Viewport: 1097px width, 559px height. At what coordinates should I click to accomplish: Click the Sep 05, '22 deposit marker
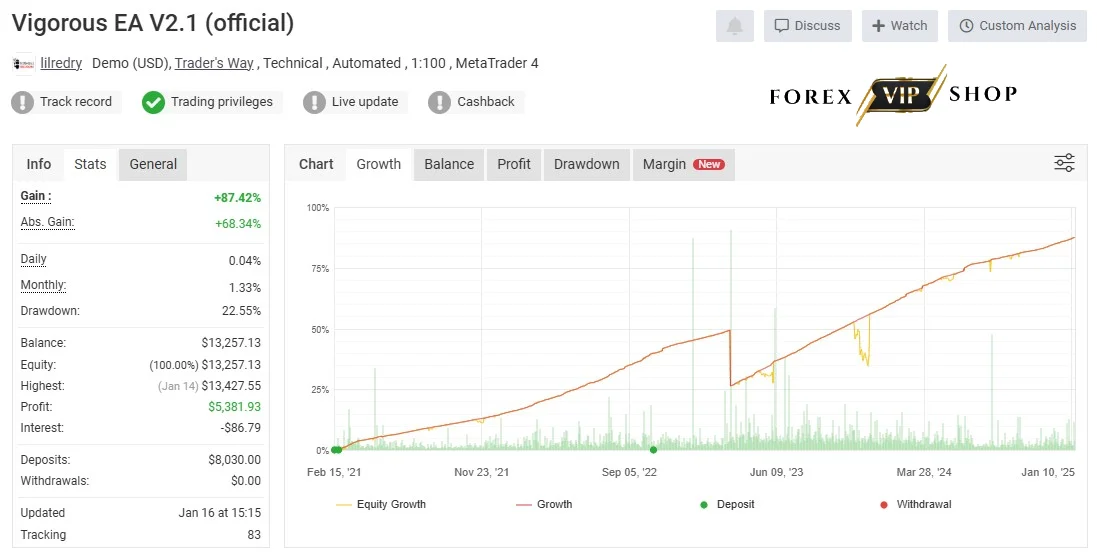(x=653, y=450)
